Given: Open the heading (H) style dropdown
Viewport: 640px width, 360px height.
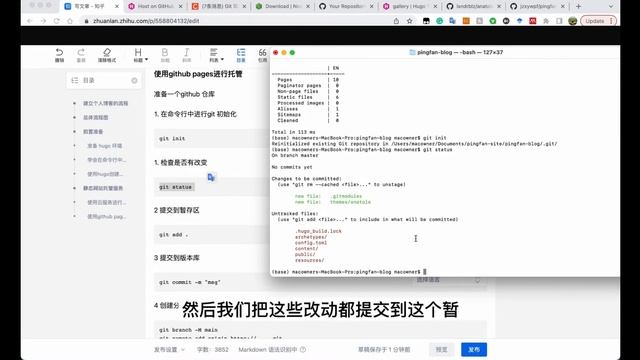Looking at the screenshot, I should pos(140,55).
